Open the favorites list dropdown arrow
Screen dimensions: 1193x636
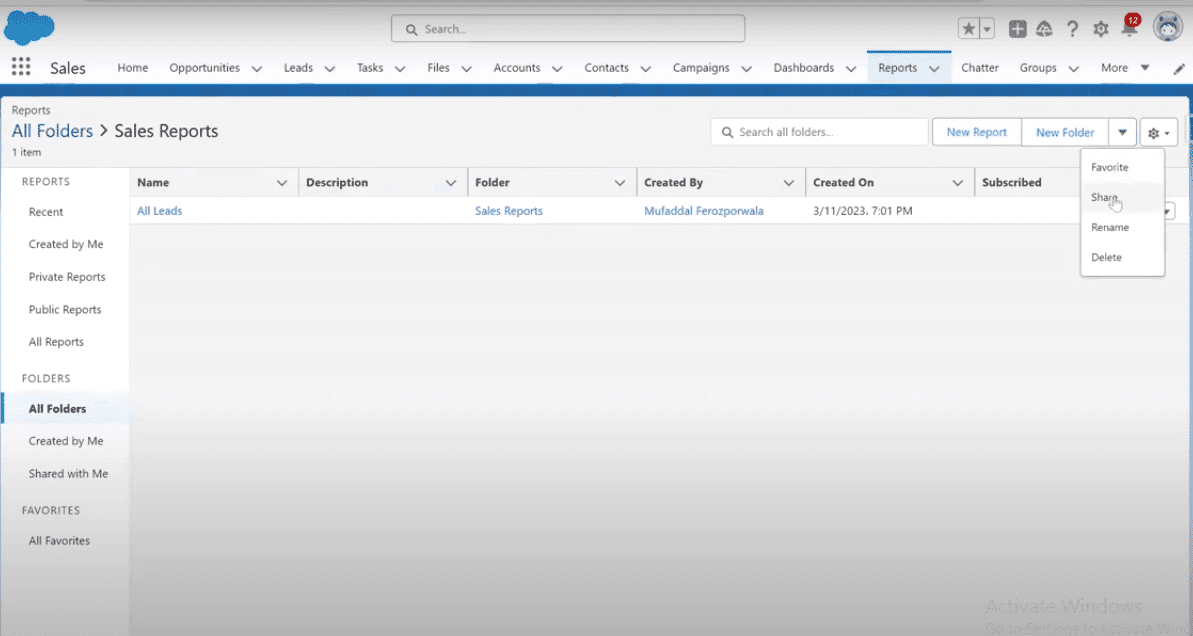click(987, 29)
